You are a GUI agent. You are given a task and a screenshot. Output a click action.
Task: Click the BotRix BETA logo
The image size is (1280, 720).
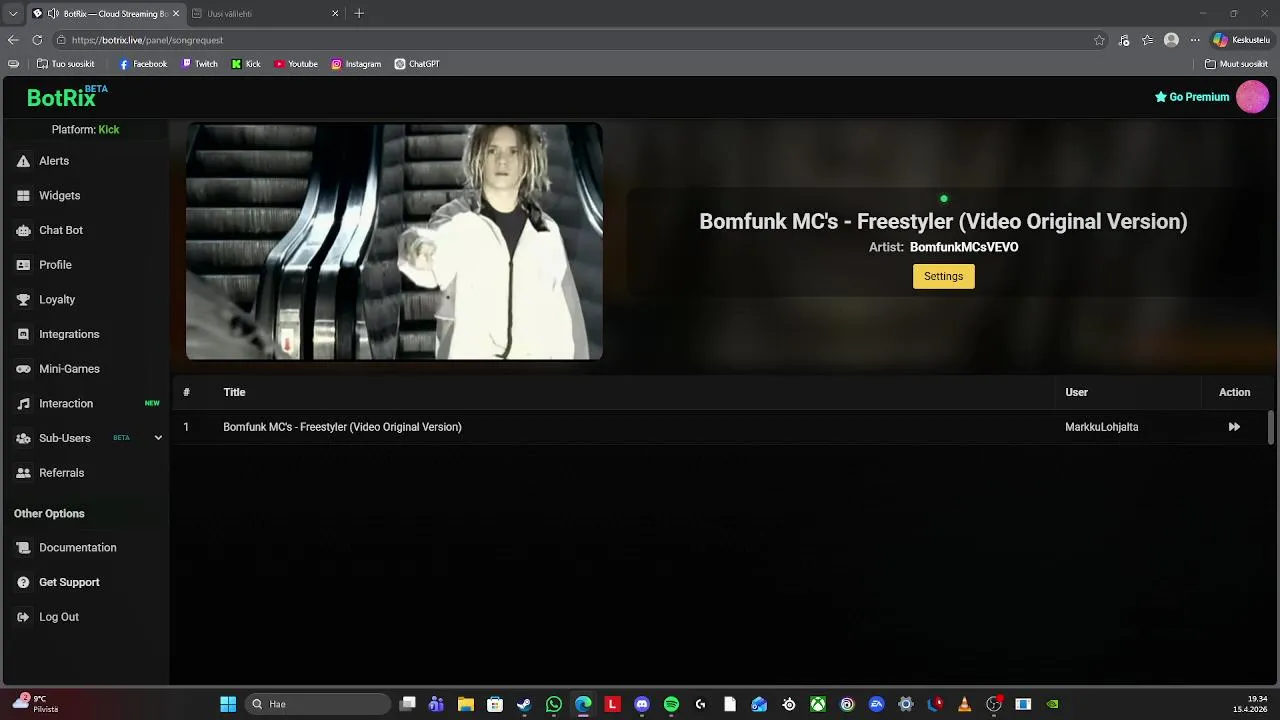[66, 97]
